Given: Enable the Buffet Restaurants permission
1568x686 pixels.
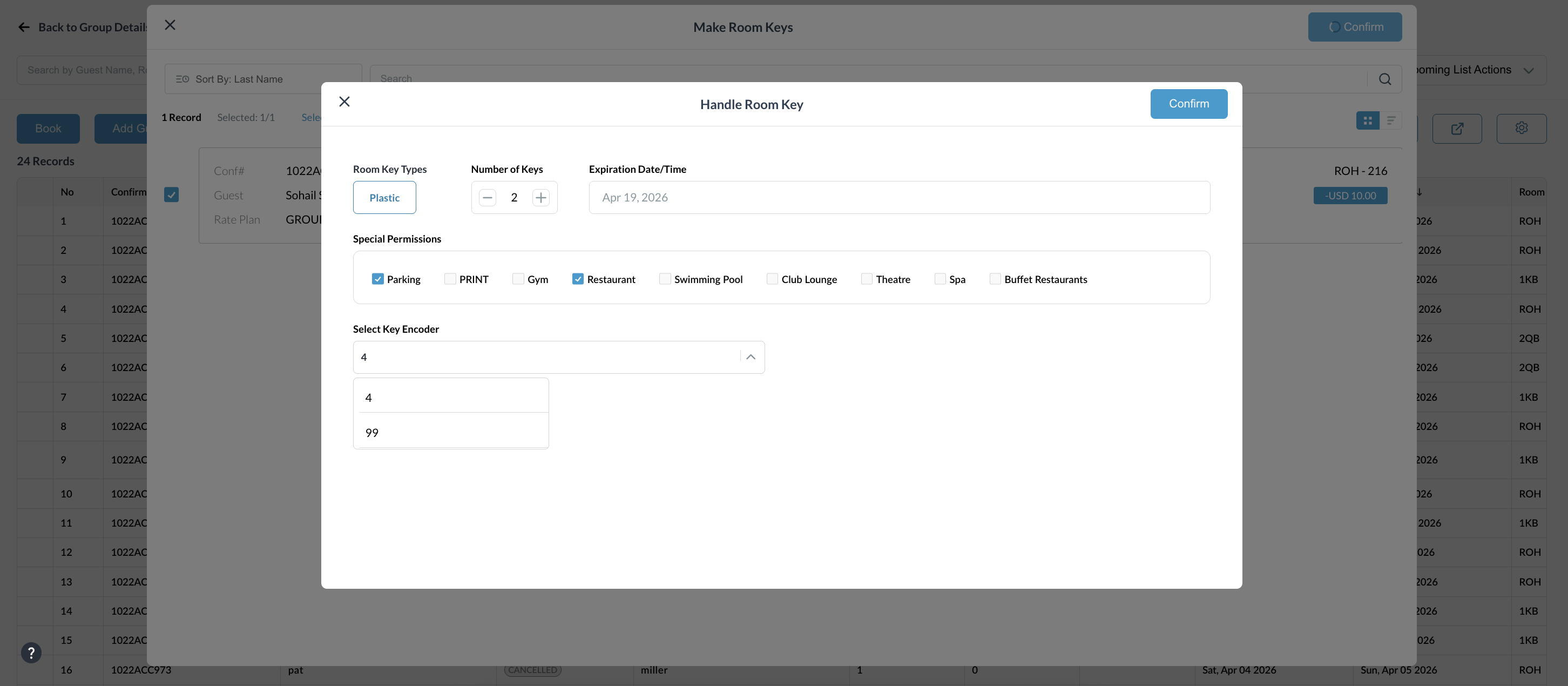Looking at the screenshot, I should [995, 279].
